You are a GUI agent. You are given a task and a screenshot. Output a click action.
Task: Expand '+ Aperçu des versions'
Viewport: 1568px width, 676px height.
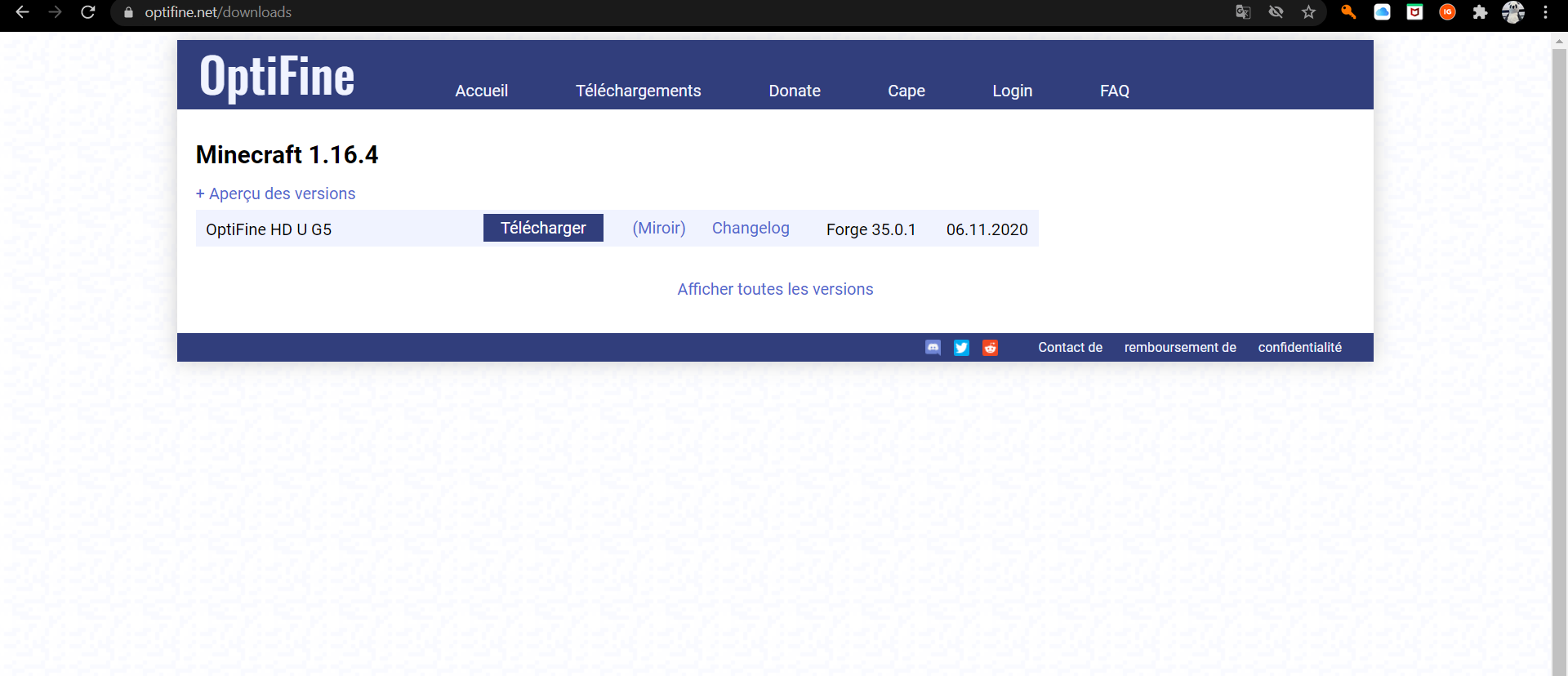[275, 193]
